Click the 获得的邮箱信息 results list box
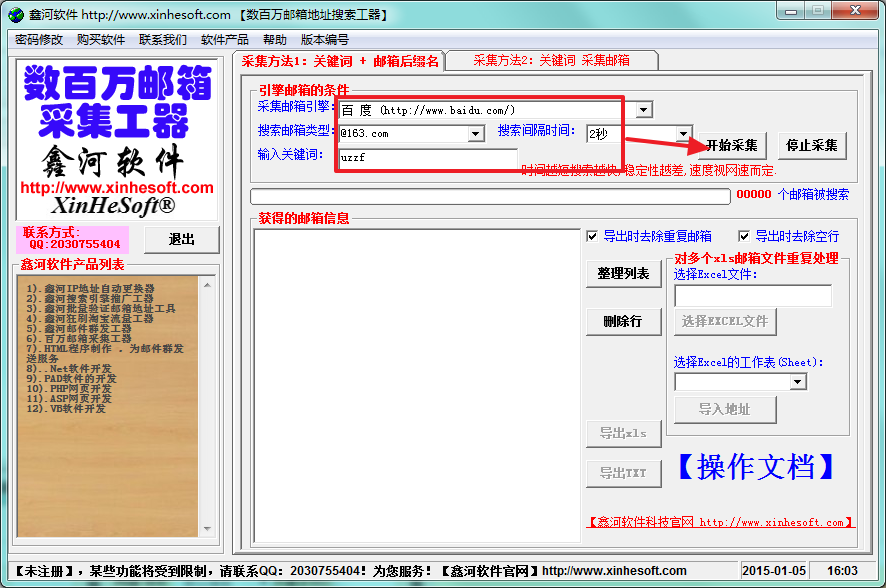The height and width of the screenshot is (588, 886). (417, 386)
